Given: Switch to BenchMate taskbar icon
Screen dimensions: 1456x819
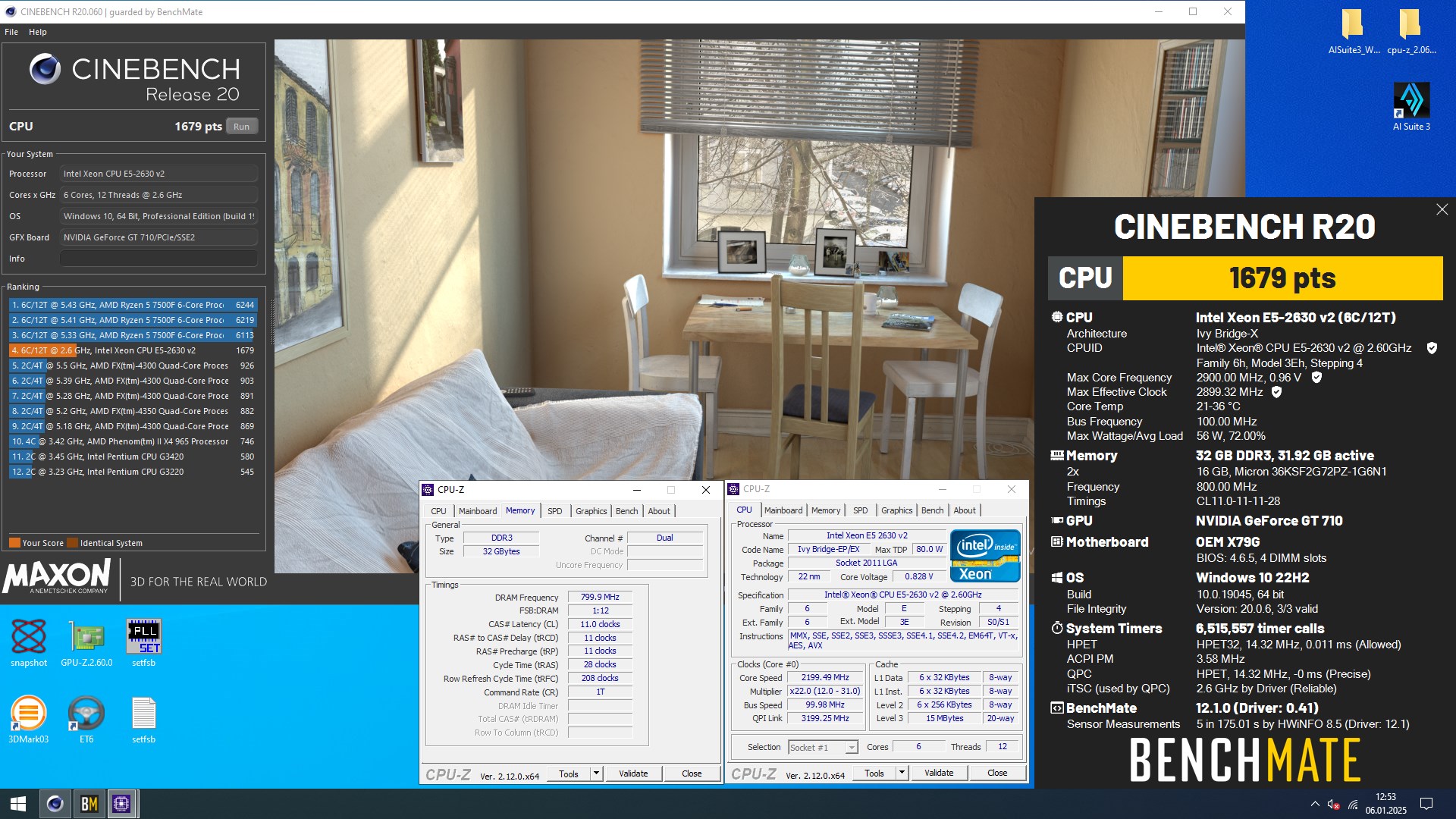Looking at the screenshot, I should (89, 804).
